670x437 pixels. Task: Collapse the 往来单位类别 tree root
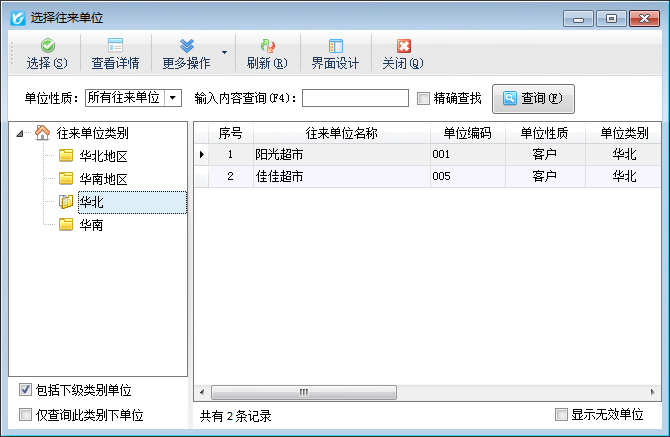[x=22, y=133]
